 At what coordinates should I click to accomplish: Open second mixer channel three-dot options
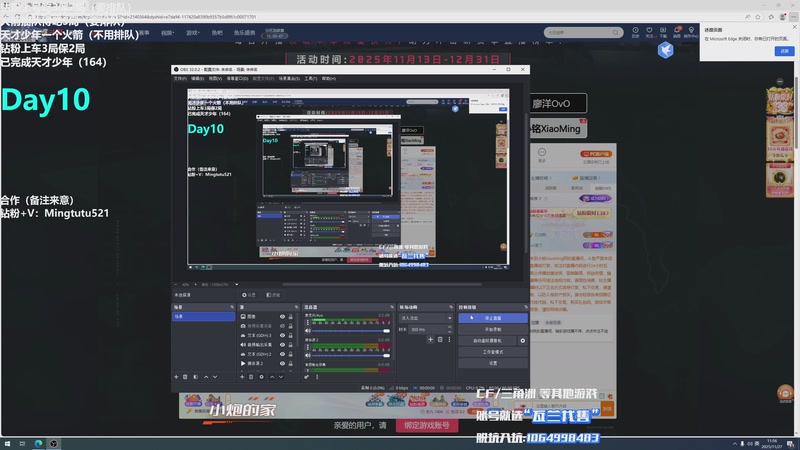[308, 347]
